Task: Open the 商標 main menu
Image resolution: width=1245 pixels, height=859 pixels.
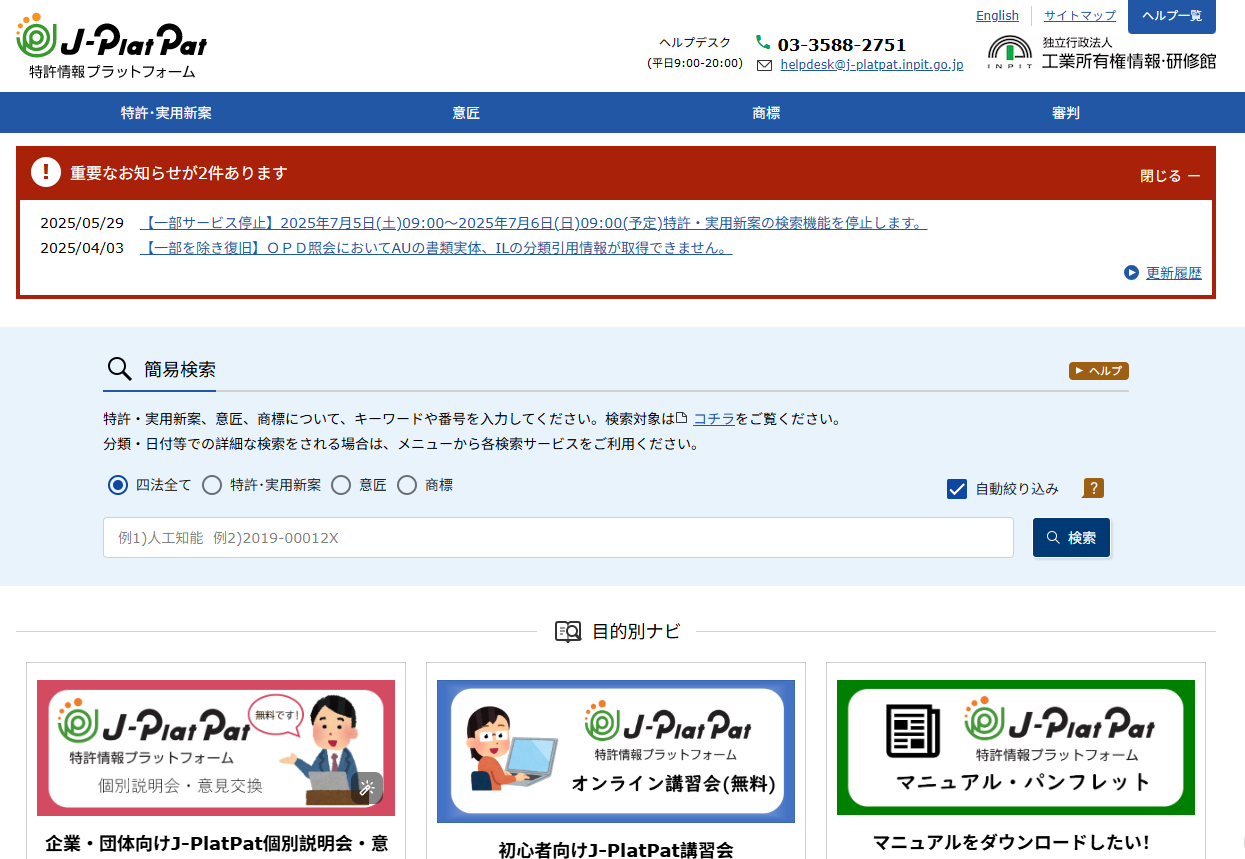Action: click(766, 113)
